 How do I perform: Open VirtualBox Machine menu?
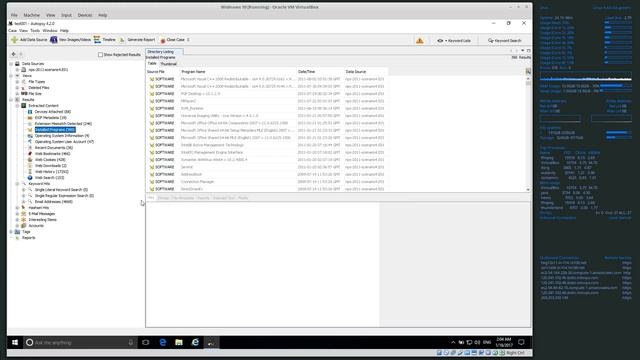pos(31,15)
